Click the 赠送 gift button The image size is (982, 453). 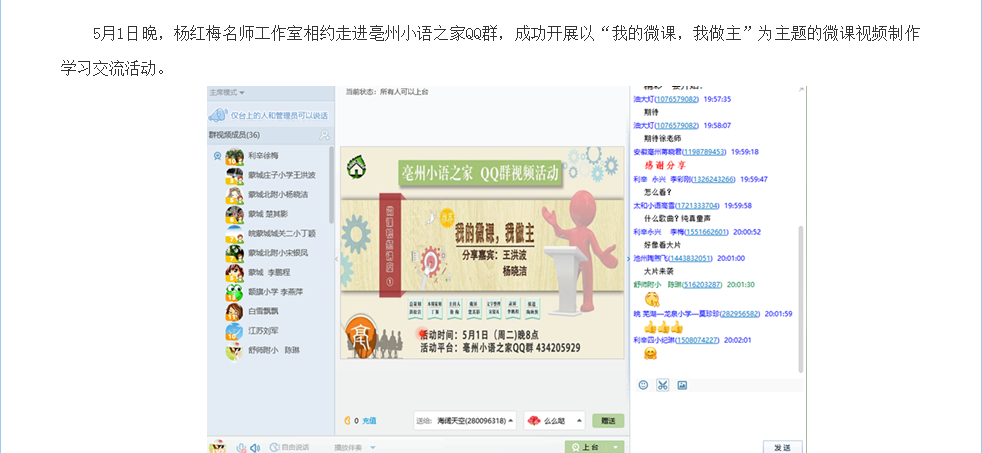pos(608,420)
